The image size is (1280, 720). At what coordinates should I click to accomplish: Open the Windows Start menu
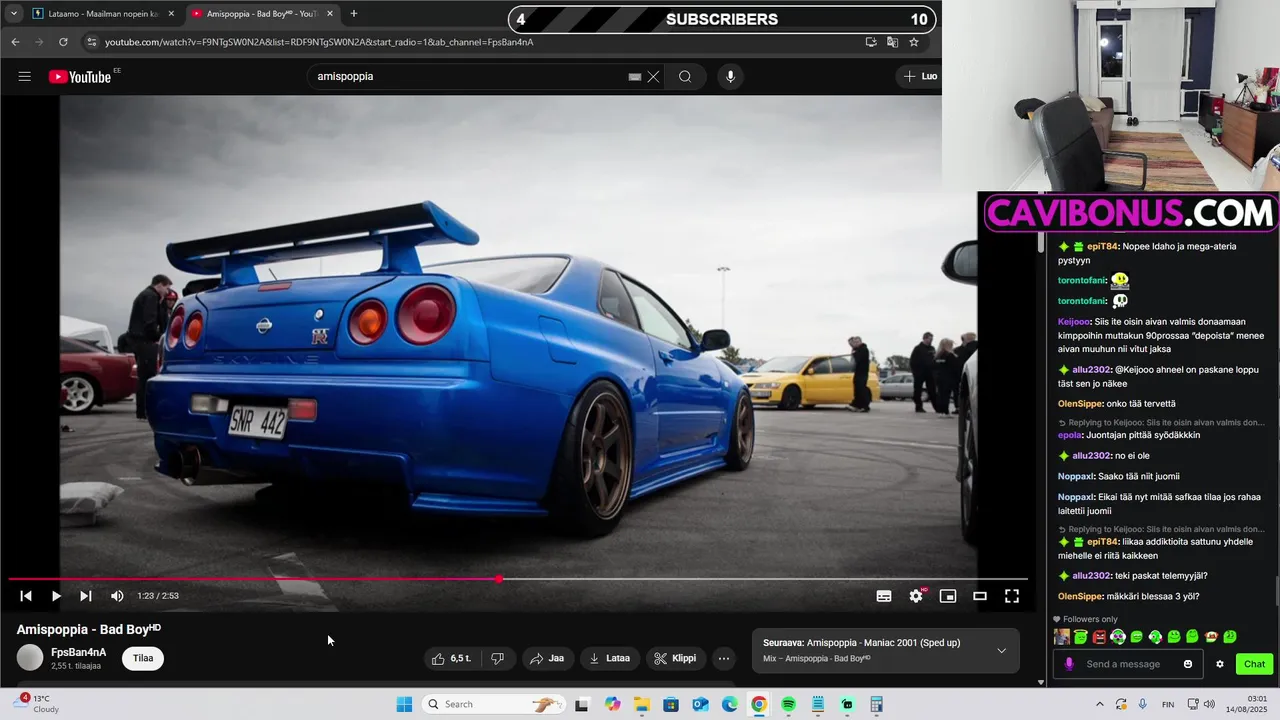coord(404,704)
